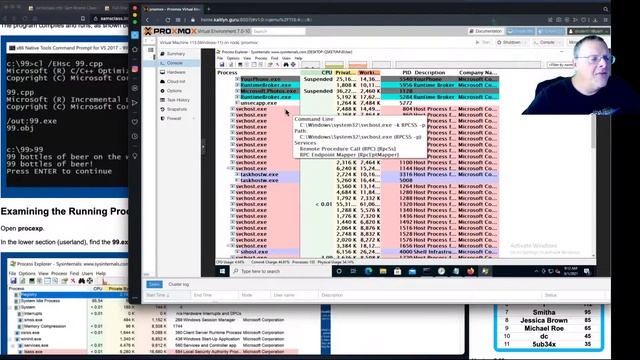Click binoculars Find icon in remote Process Explorer
This screenshot has width=640, height=360.
click(x=286, y=64)
